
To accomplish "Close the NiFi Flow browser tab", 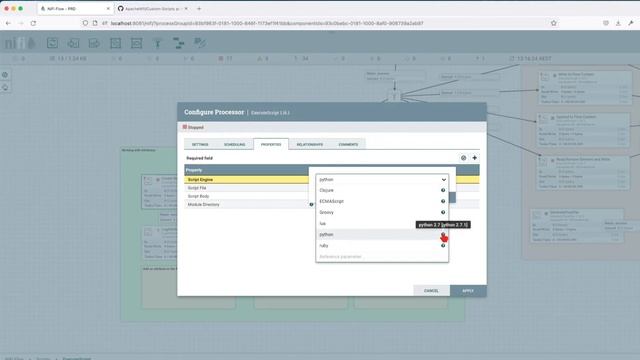I will pyautogui.click(x=108, y=9).
